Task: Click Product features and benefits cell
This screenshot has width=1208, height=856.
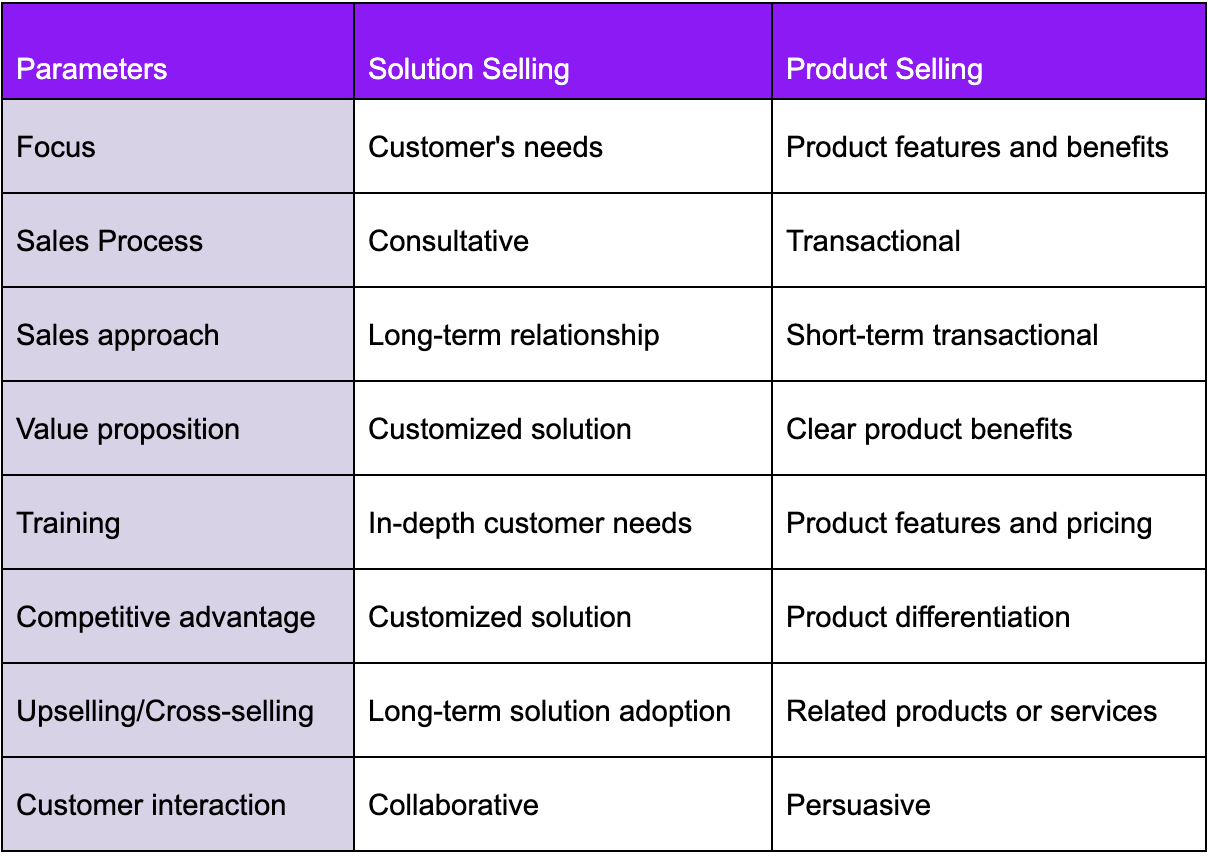Action: (x=989, y=146)
